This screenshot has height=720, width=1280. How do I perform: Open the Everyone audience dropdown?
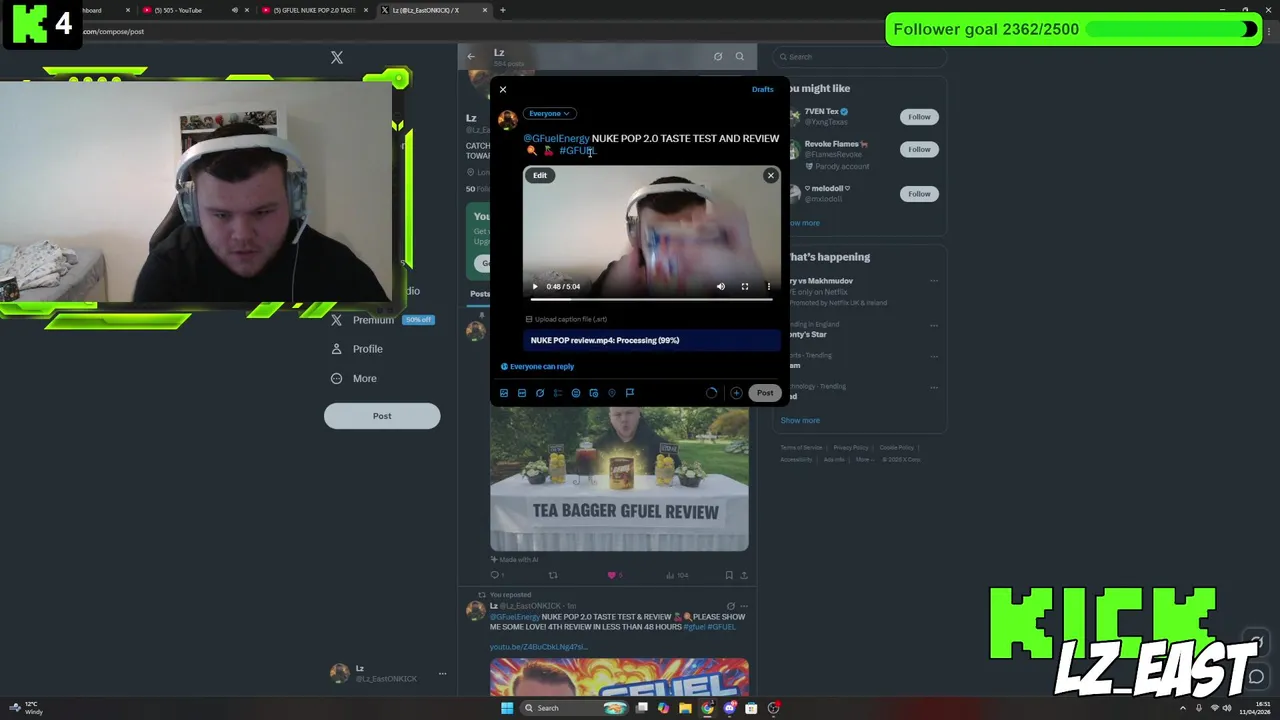(x=549, y=113)
